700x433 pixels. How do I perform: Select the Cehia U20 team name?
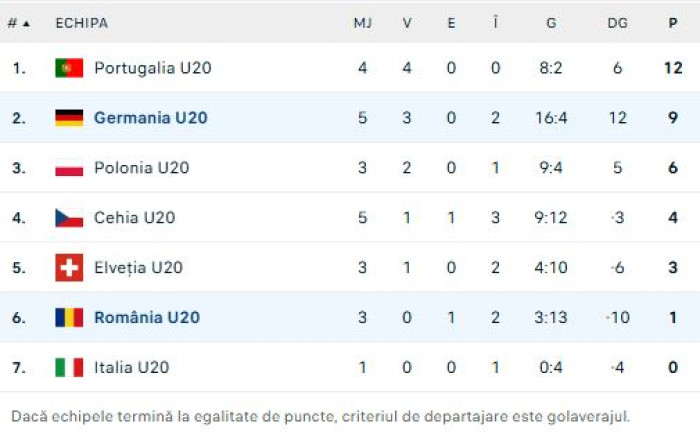tap(134, 218)
